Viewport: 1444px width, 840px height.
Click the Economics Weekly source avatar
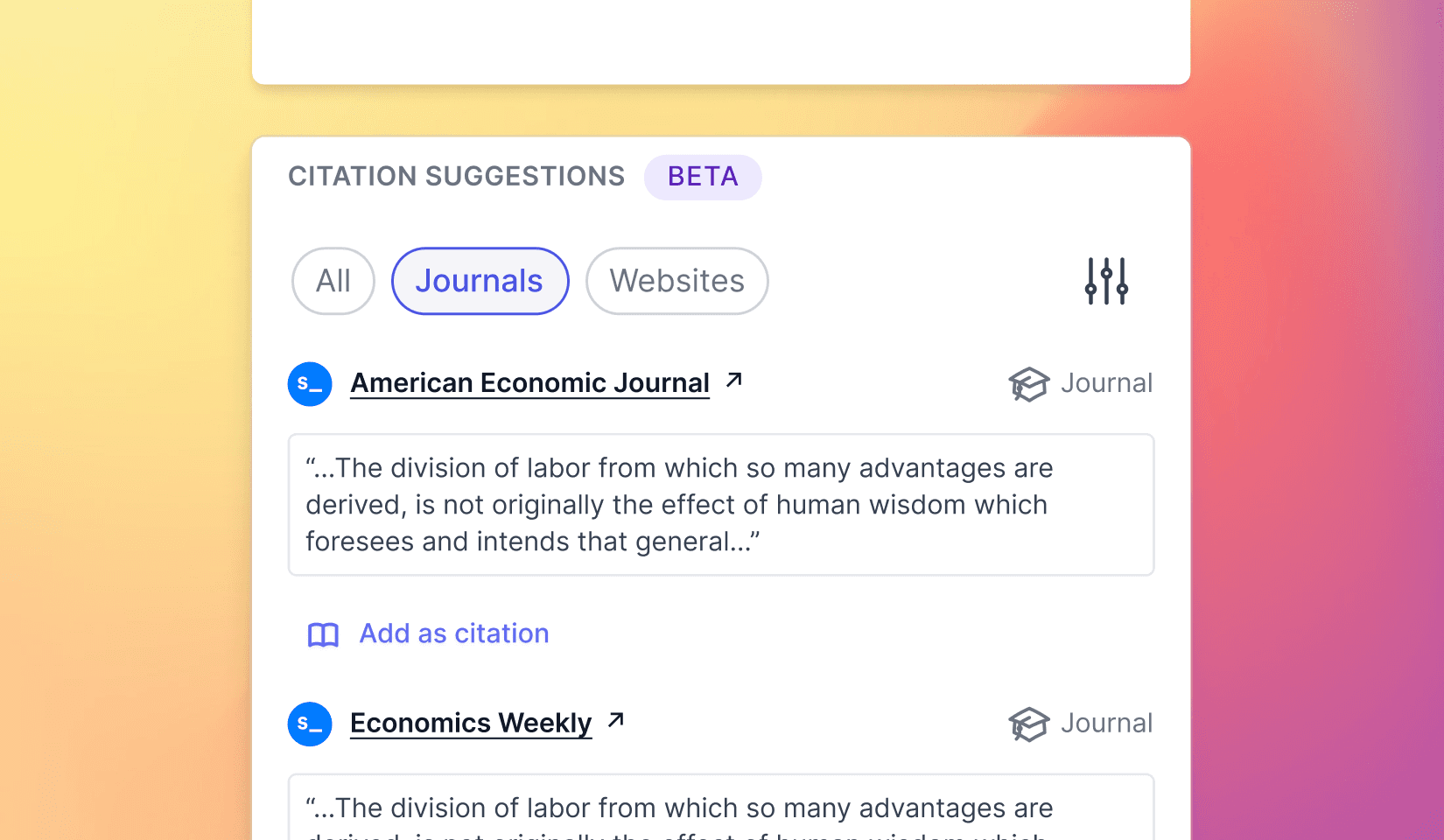click(x=310, y=724)
